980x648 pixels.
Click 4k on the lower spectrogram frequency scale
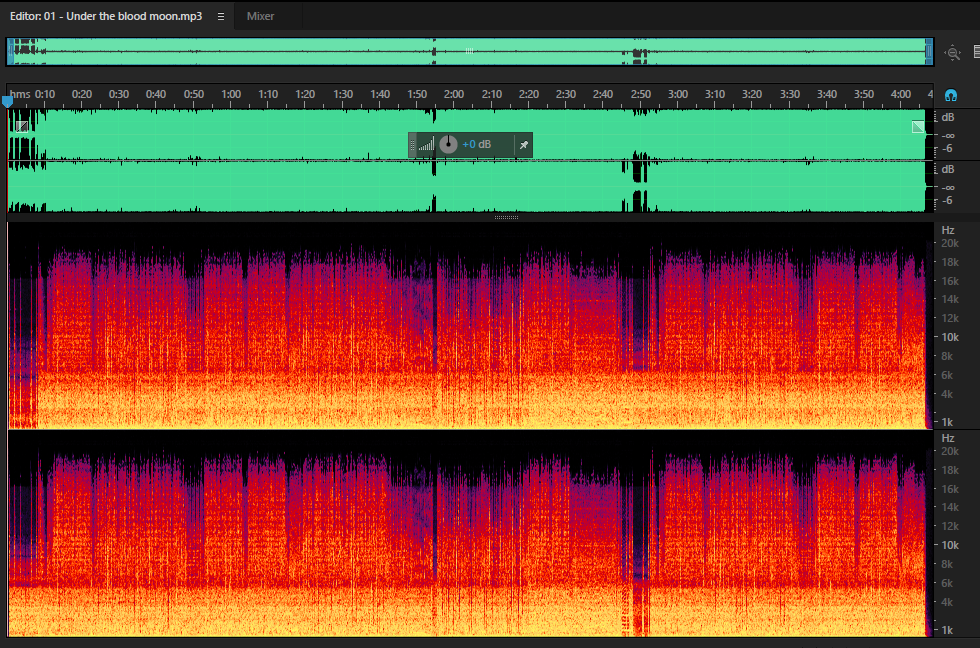click(x=947, y=602)
